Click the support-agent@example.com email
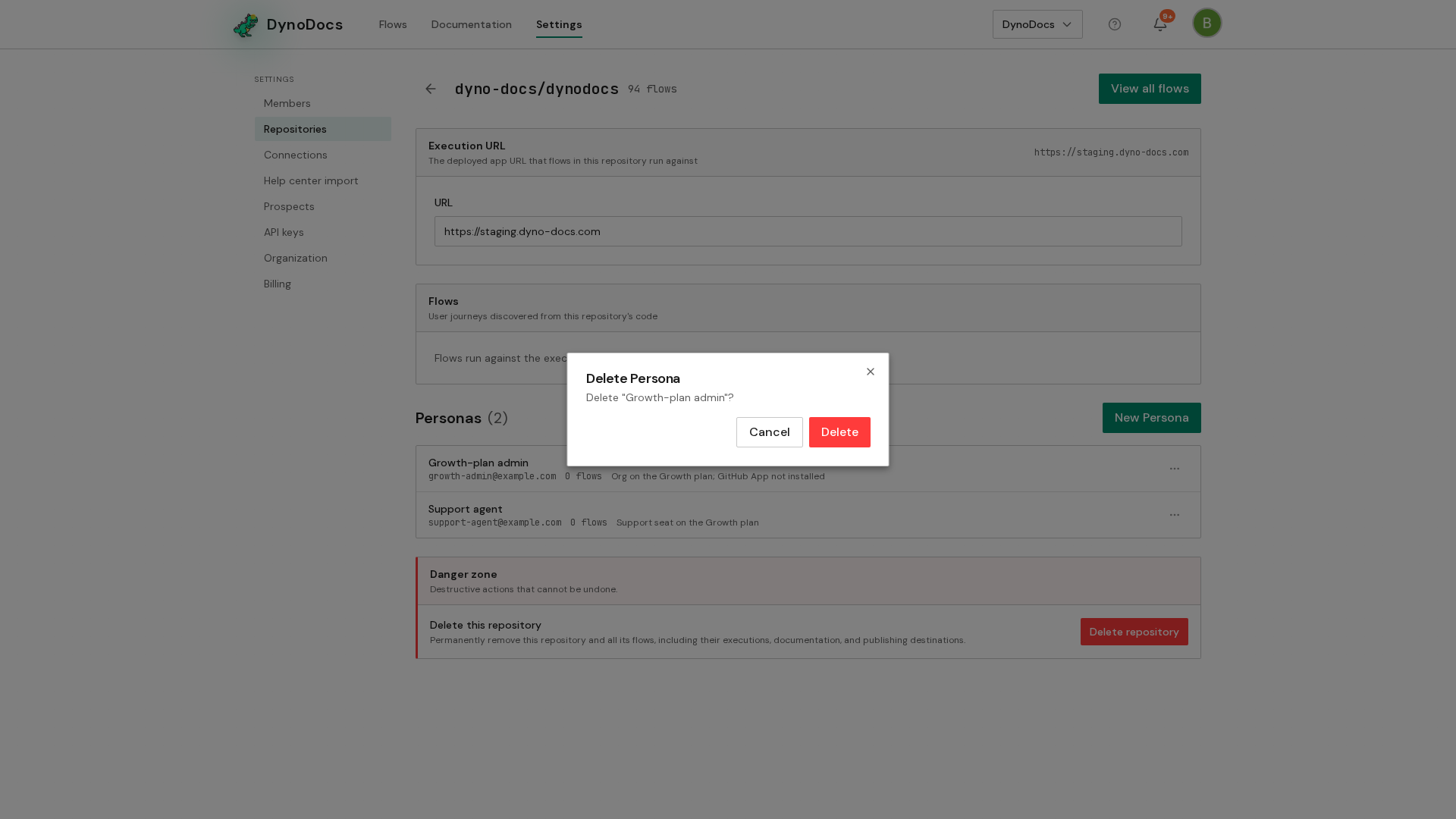Screen dimensions: 1456x819 495,522
